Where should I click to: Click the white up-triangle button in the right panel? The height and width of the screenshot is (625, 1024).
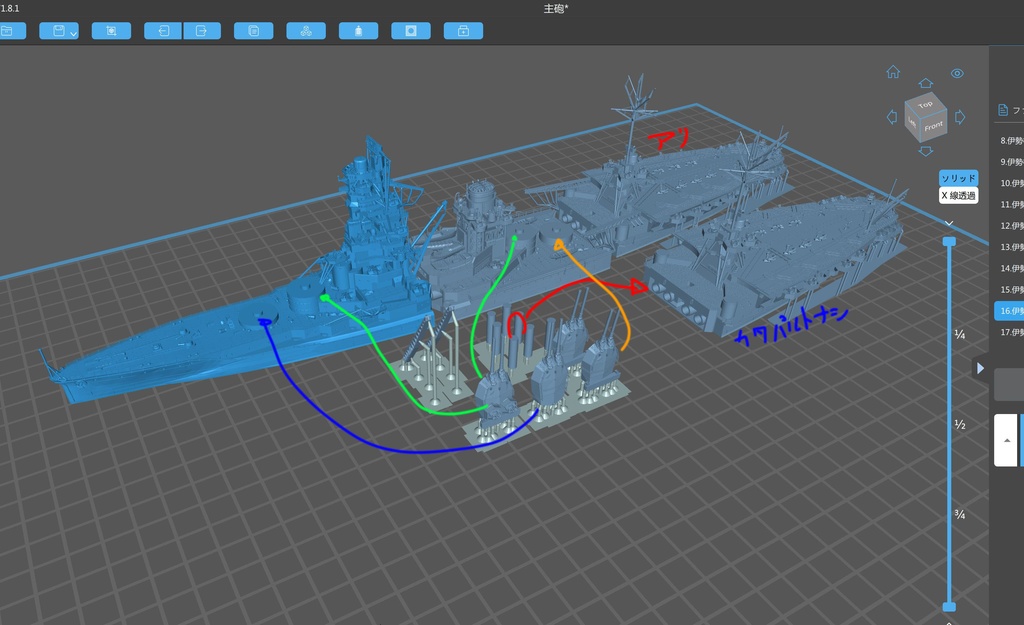pos(1006,440)
